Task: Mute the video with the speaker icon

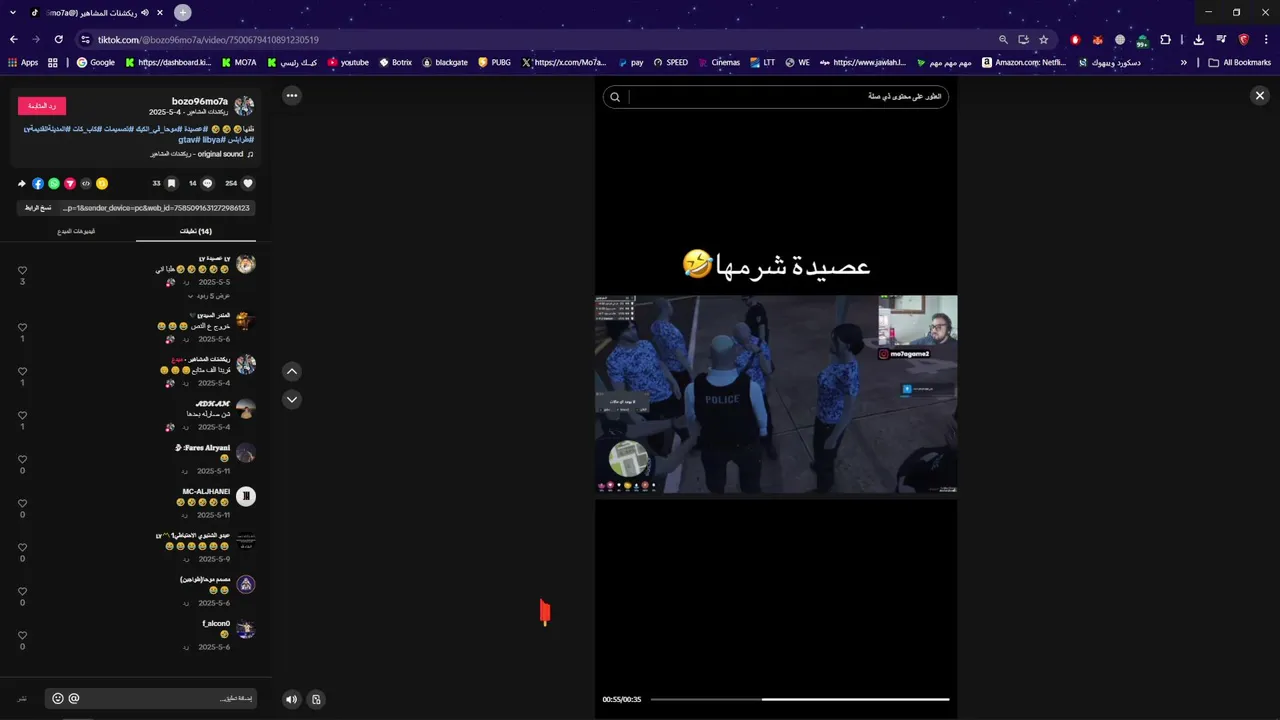Action: coord(291,699)
